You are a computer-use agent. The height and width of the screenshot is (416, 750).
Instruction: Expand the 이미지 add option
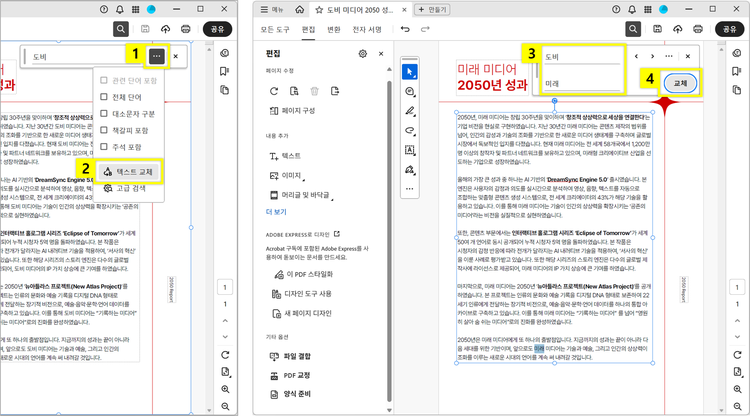pyautogui.click(x=287, y=176)
